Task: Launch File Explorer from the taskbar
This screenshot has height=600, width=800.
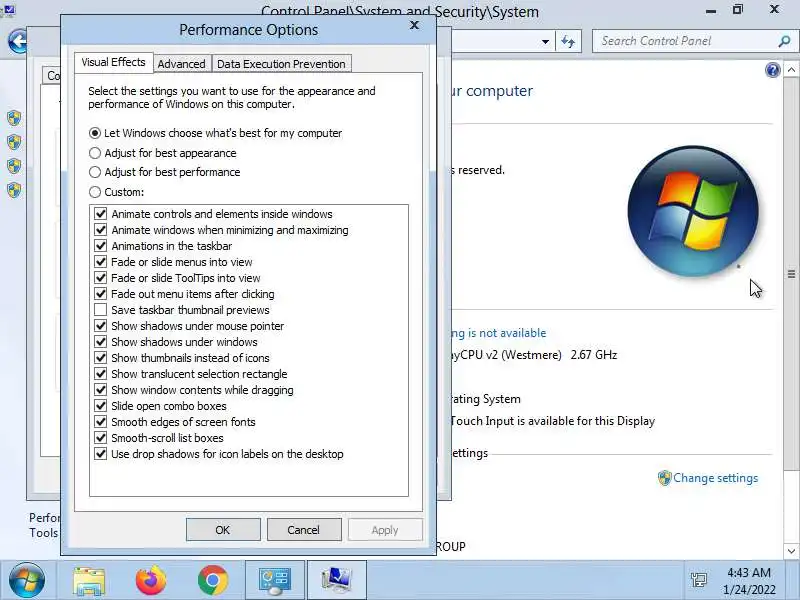Action: tap(89, 581)
